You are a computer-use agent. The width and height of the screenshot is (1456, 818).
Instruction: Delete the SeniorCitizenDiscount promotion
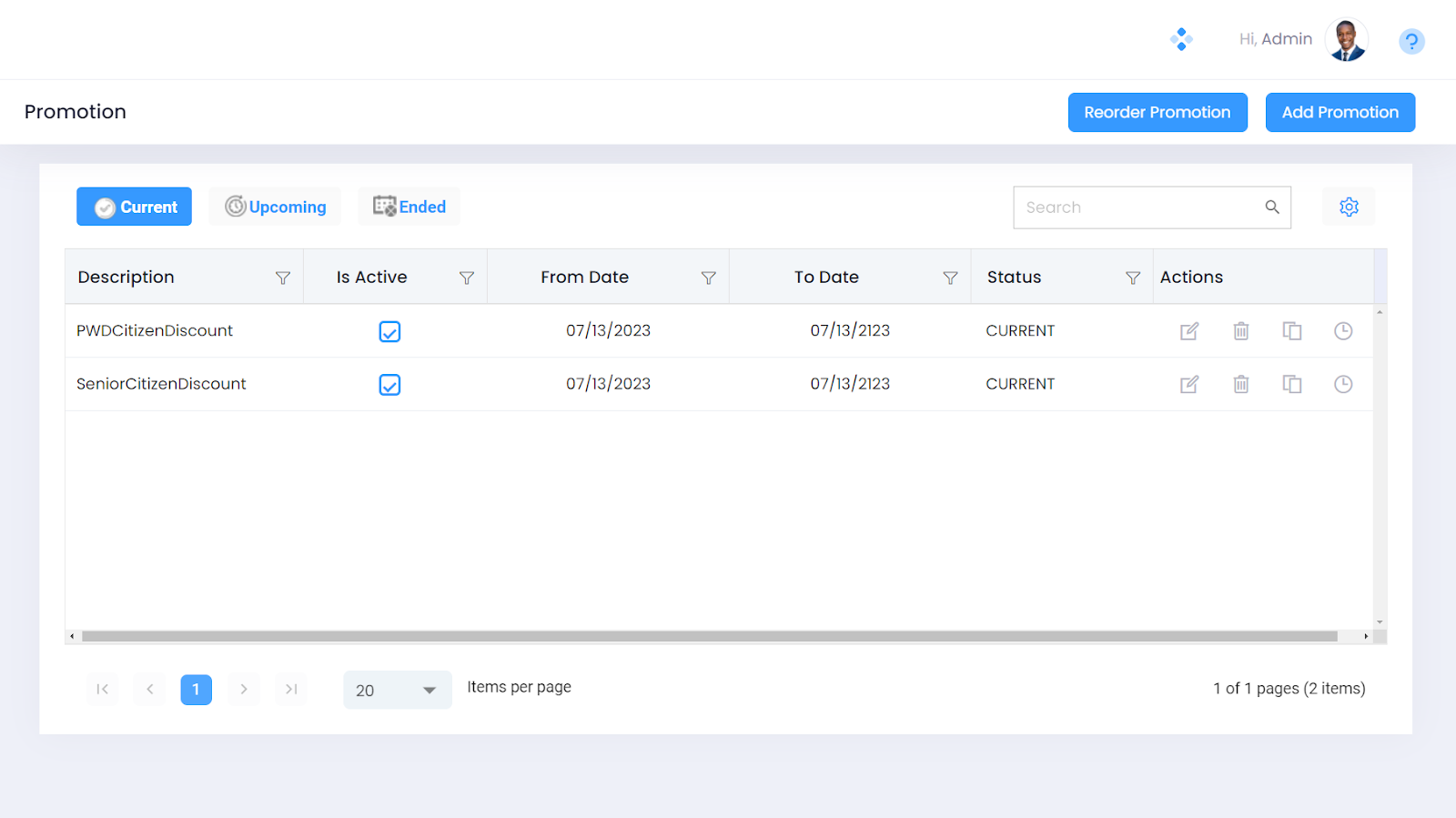pos(1240,384)
